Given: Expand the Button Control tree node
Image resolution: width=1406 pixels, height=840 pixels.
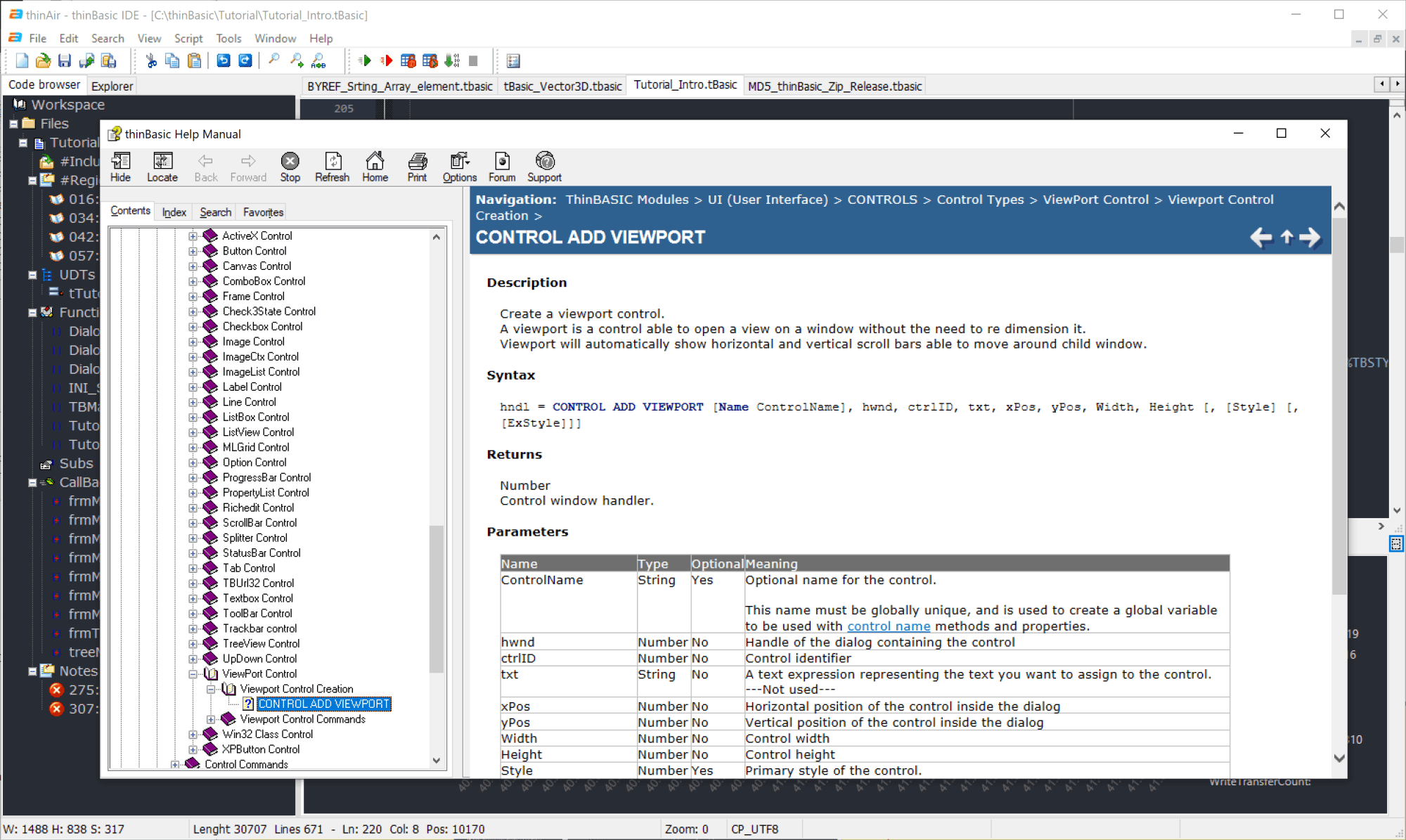Looking at the screenshot, I should pyautogui.click(x=193, y=251).
